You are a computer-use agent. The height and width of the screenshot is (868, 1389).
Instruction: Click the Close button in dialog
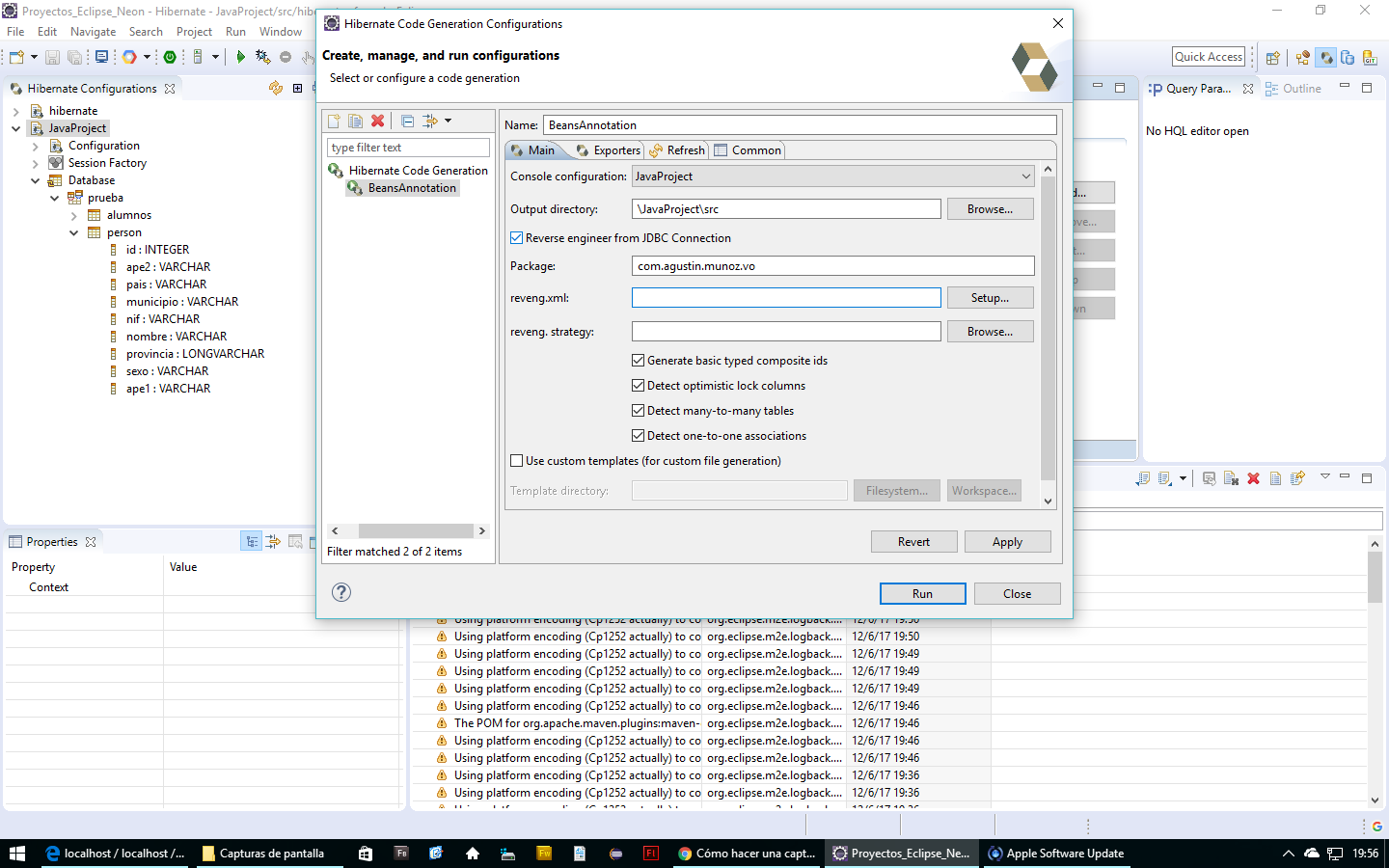pyautogui.click(x=1017, y=593)
